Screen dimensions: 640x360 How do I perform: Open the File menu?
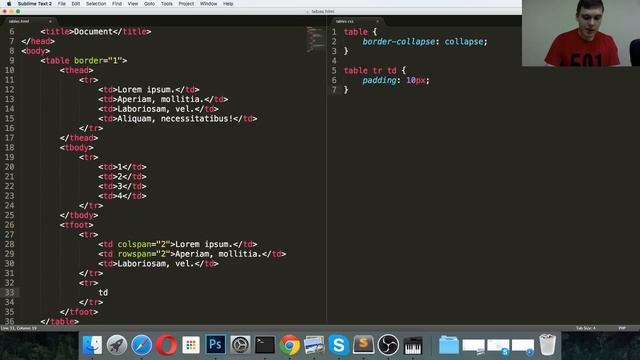pyautogui.click(x=62, y=4)
